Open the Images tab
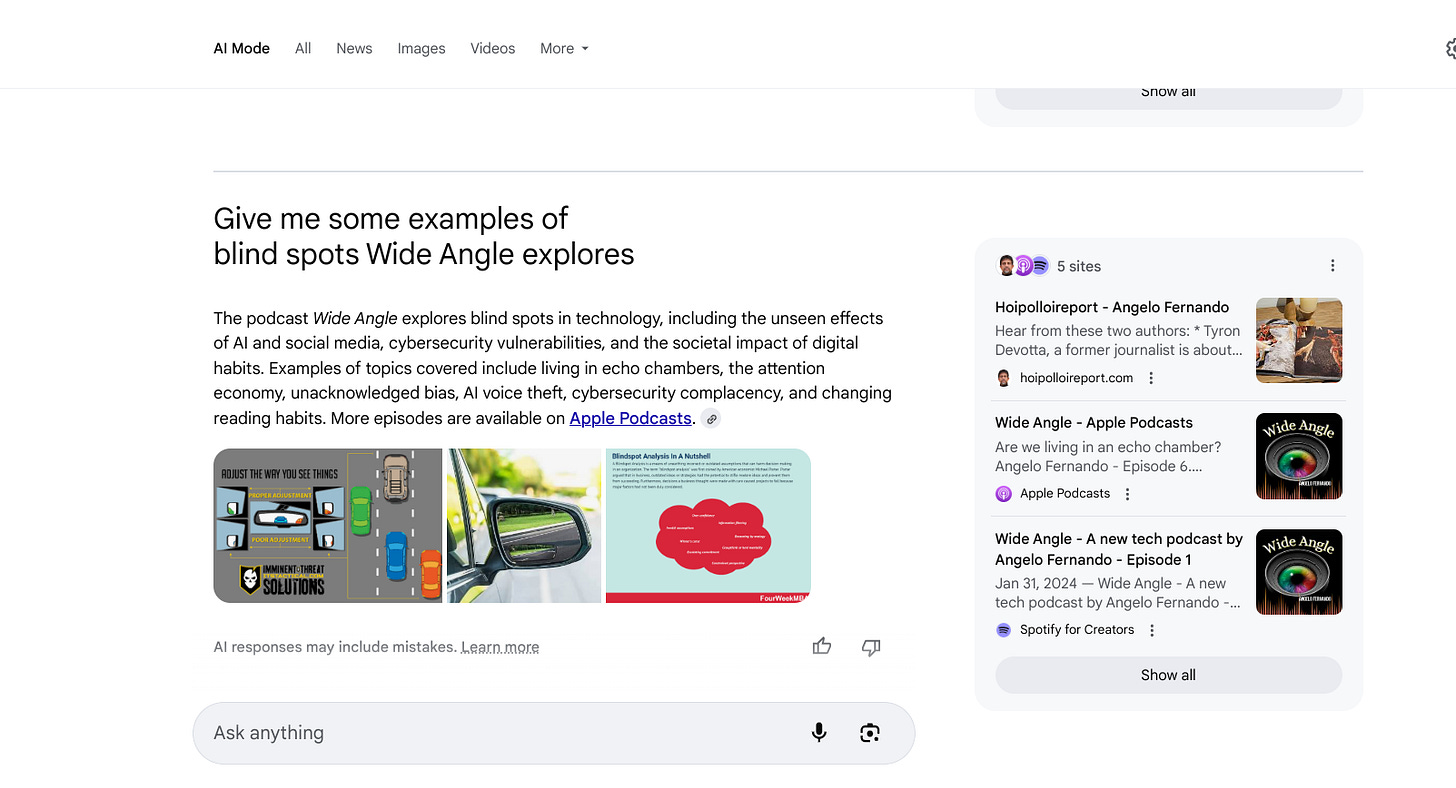1456x788 pixels. tap(421, 48)
